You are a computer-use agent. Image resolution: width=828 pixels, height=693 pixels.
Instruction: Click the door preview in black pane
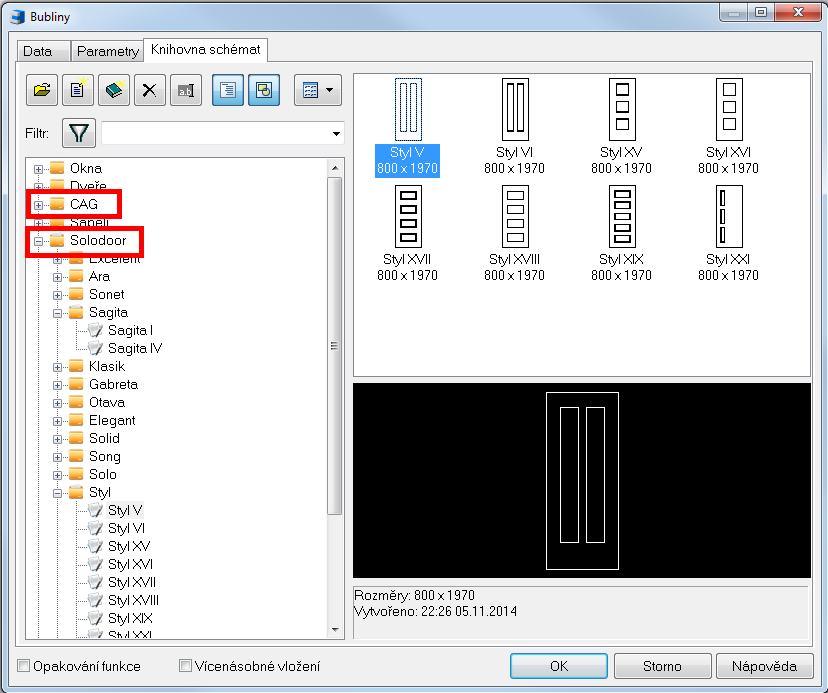pyautogui.click(x=582, y=481)
